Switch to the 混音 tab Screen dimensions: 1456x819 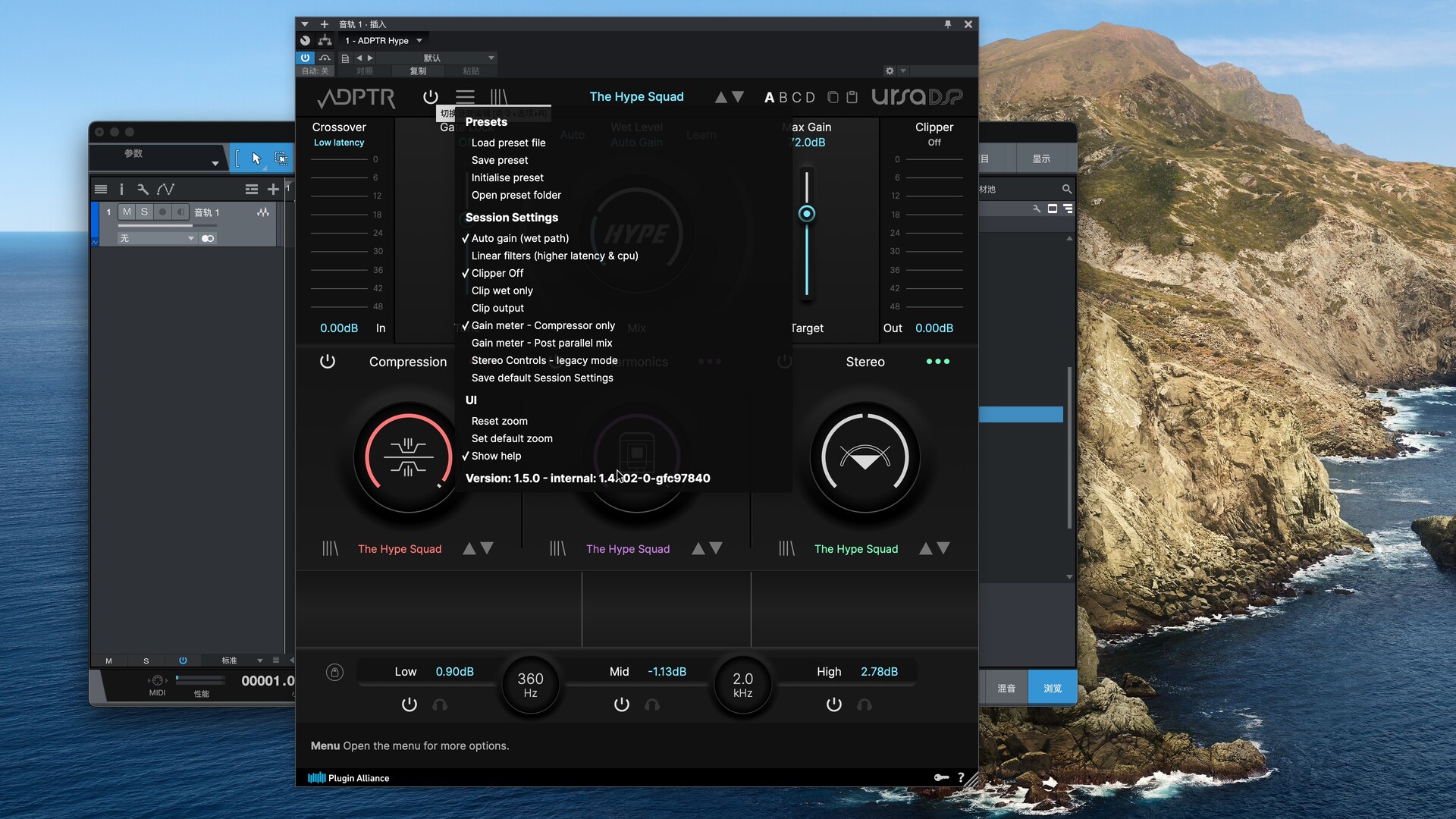coord(1006,689)
